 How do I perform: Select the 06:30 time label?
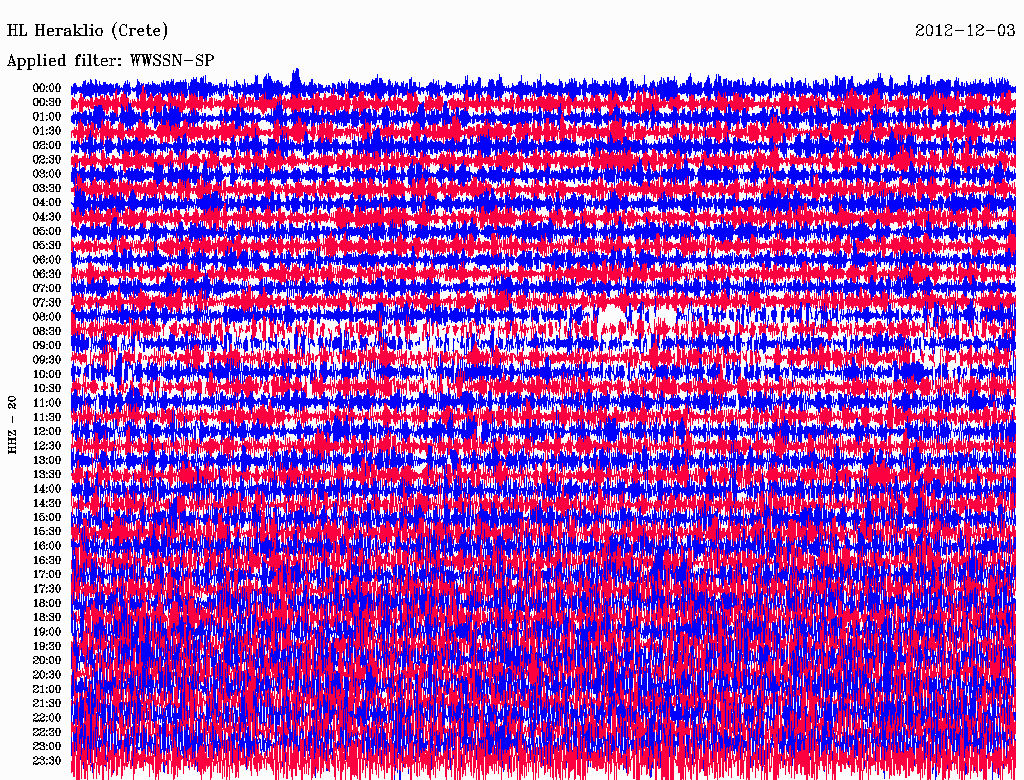[46, 274]
